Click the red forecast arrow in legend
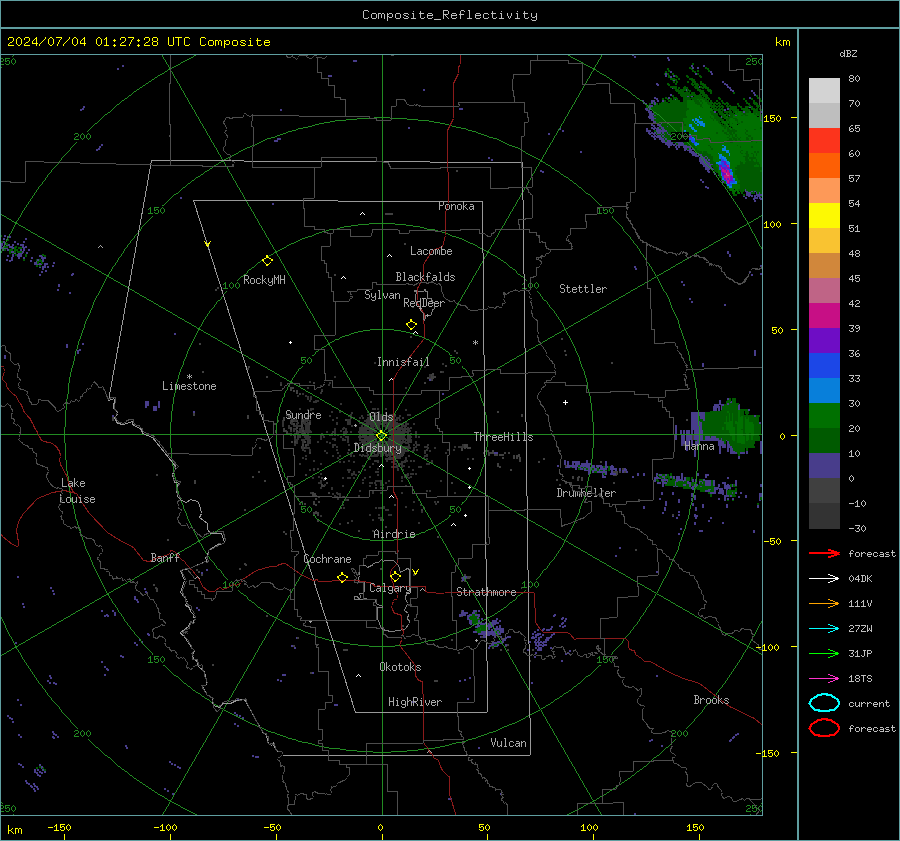Viewport: 900px width, 841px height. [824, 553]
